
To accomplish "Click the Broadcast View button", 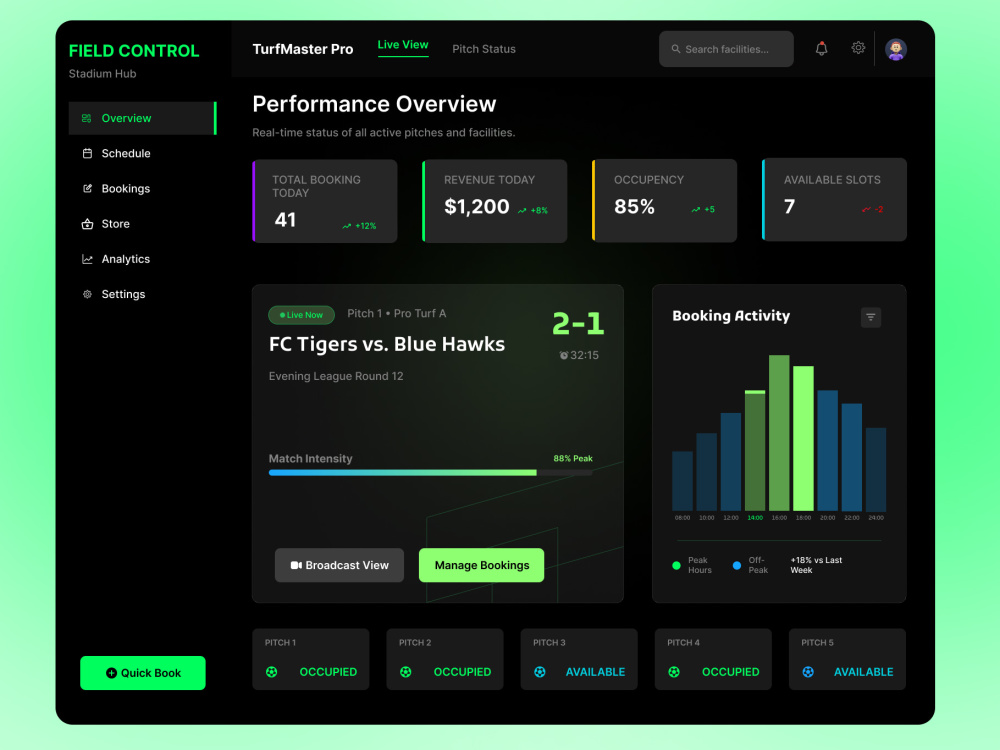I will (339, 565).
